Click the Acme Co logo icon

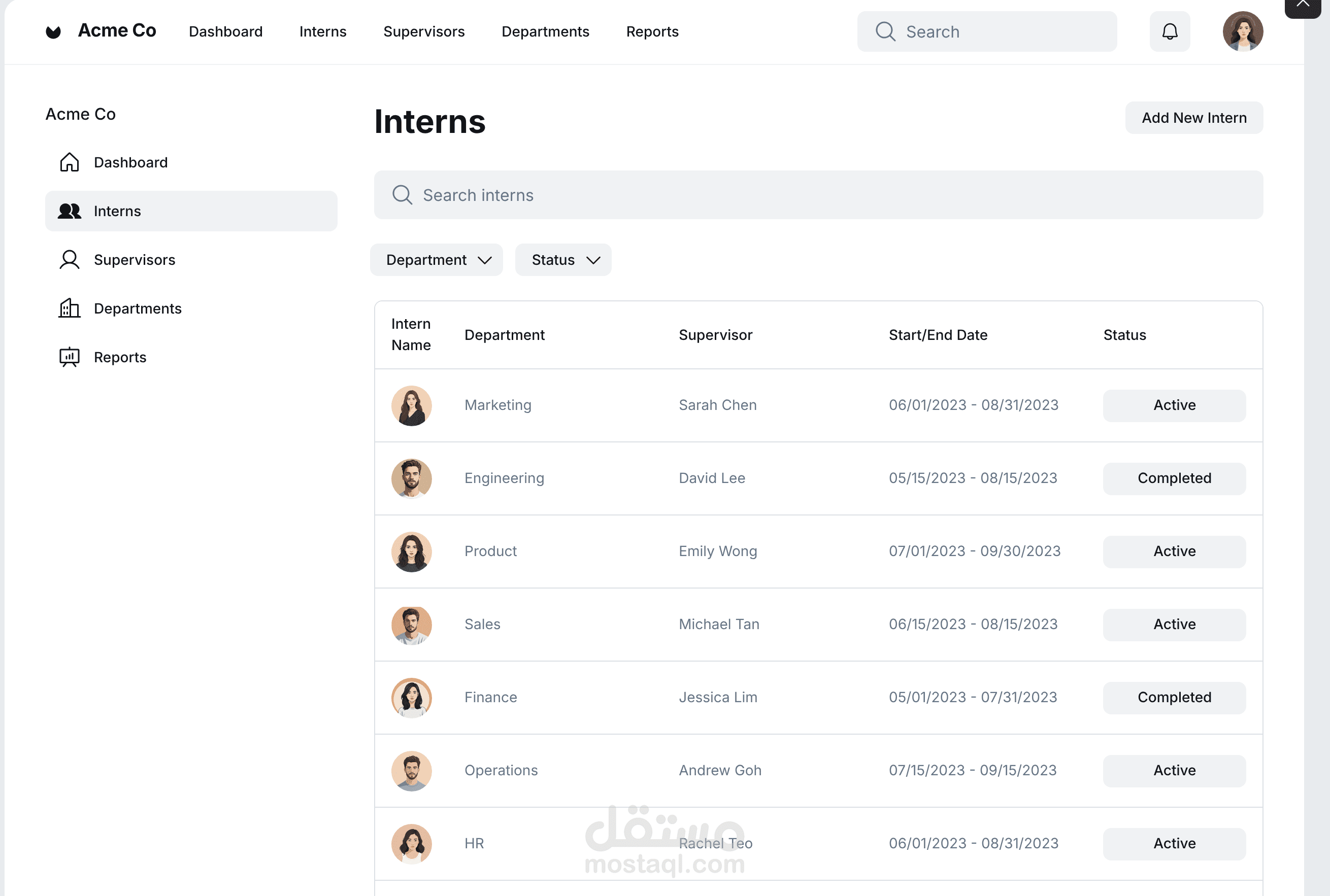pos(53,31)
